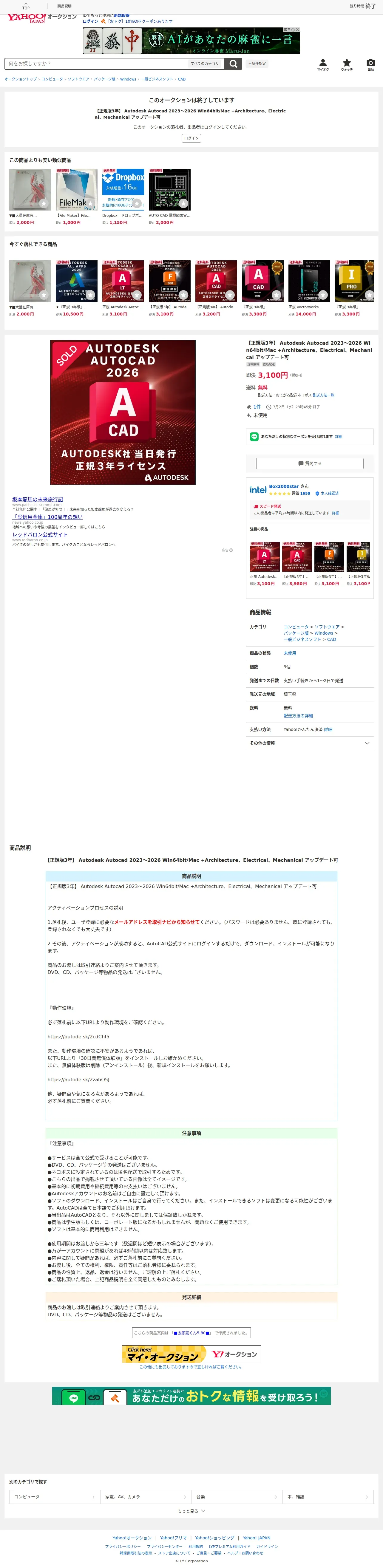Add the AUTO CAD 電機図面 item to watchlist
Viewport: 383px width, 1568px height.
(183, 204)
